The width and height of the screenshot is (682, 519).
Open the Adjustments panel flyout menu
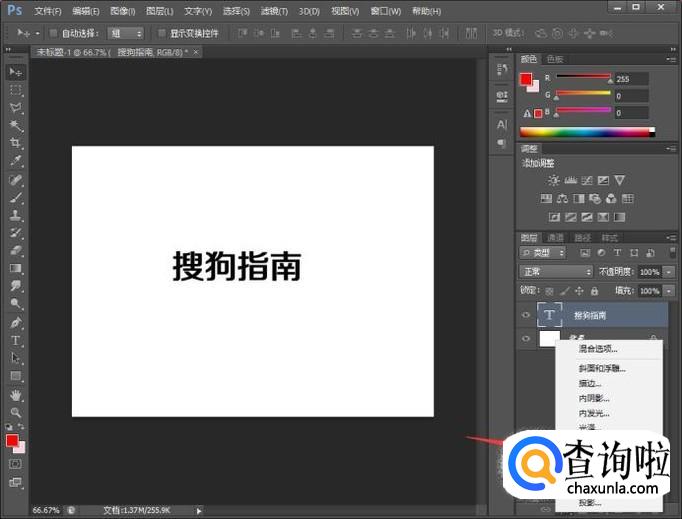tap(671, 149)
